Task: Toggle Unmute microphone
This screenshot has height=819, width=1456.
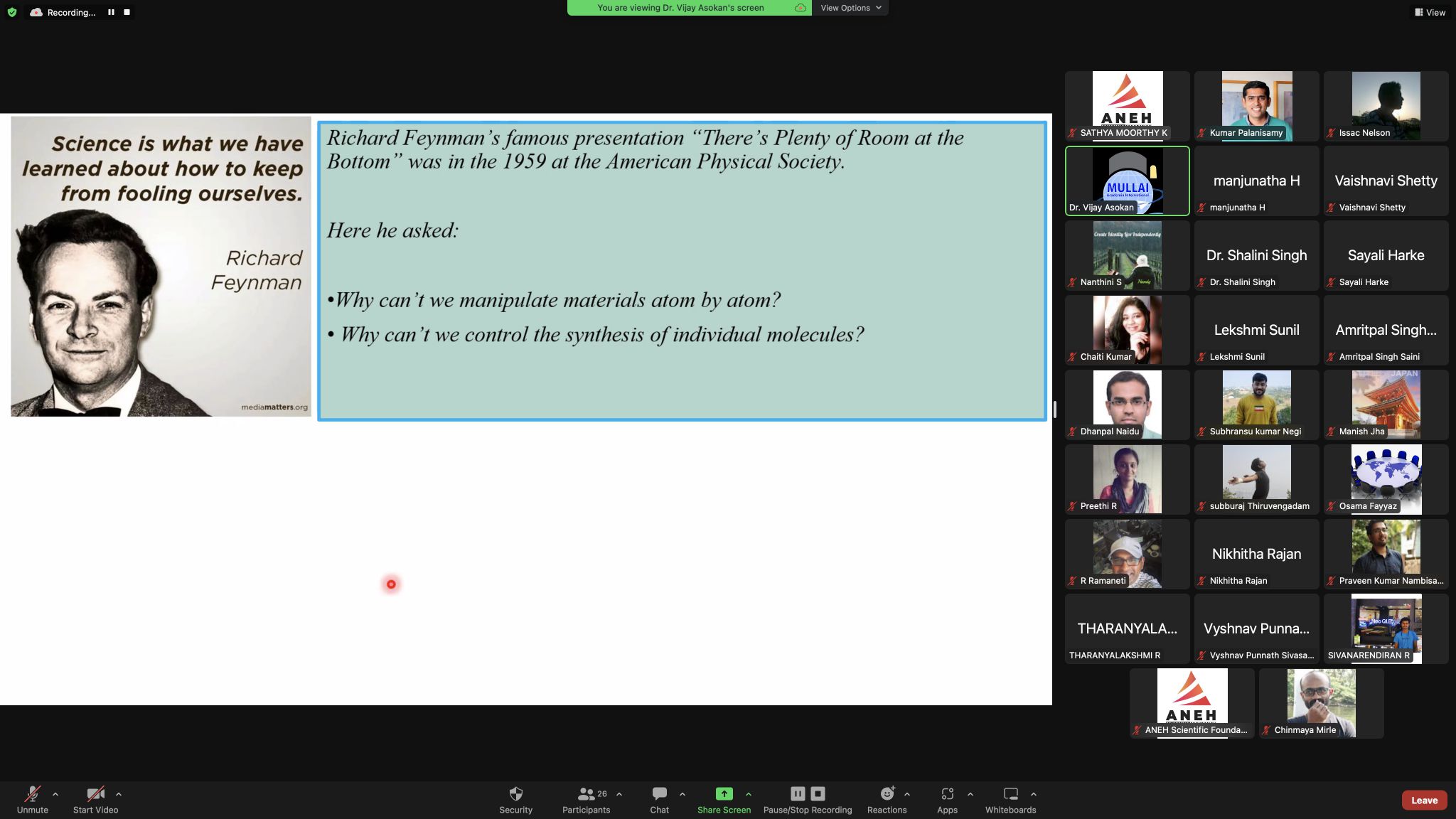Action: (x=33, y=793)
